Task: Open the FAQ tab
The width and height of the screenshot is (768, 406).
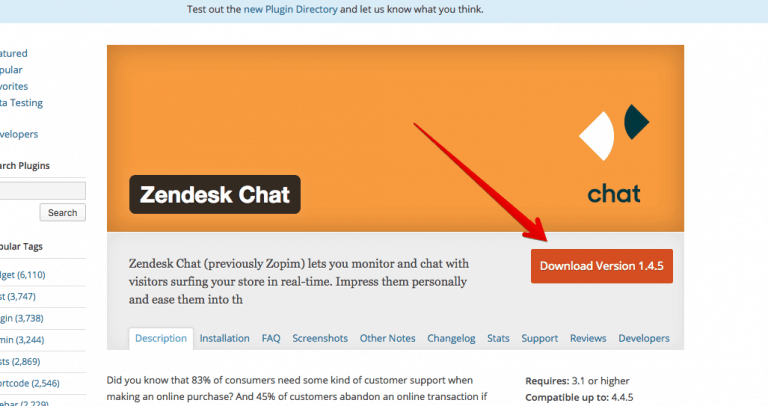Action: 271,338
